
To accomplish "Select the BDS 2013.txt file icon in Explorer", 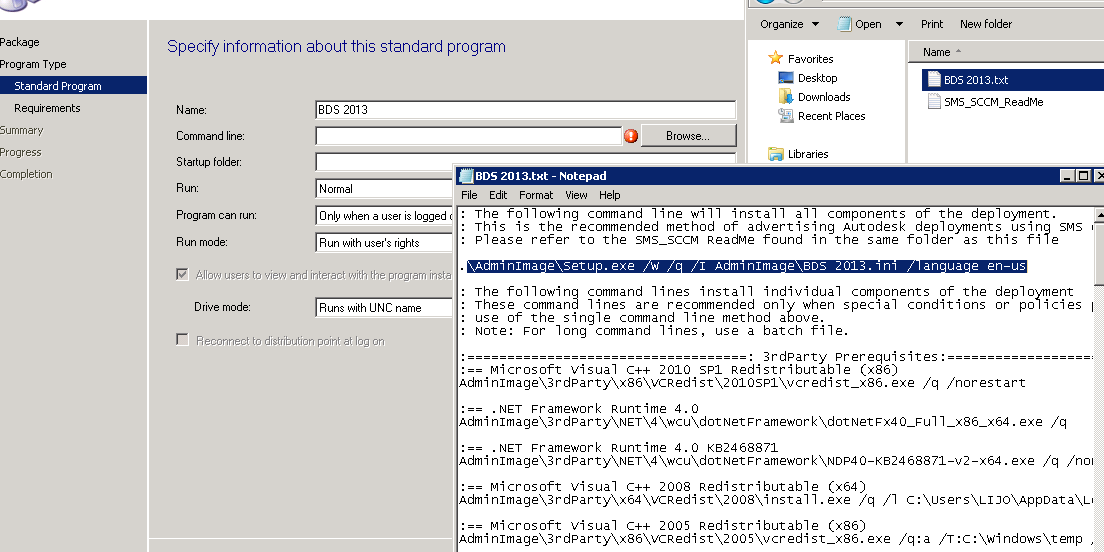I will pyautogui.click(x=934, y=80).
